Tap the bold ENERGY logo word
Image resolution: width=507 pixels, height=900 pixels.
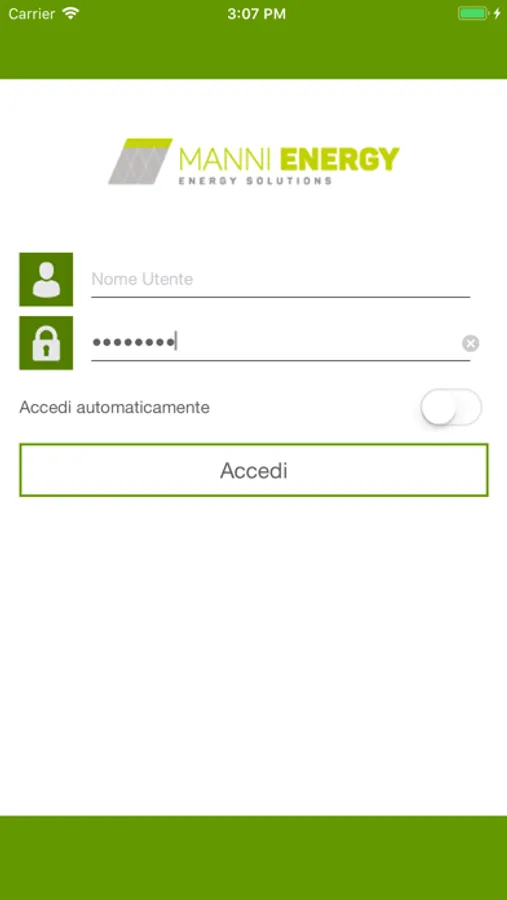pyautogui.click(x=339, y=159)
